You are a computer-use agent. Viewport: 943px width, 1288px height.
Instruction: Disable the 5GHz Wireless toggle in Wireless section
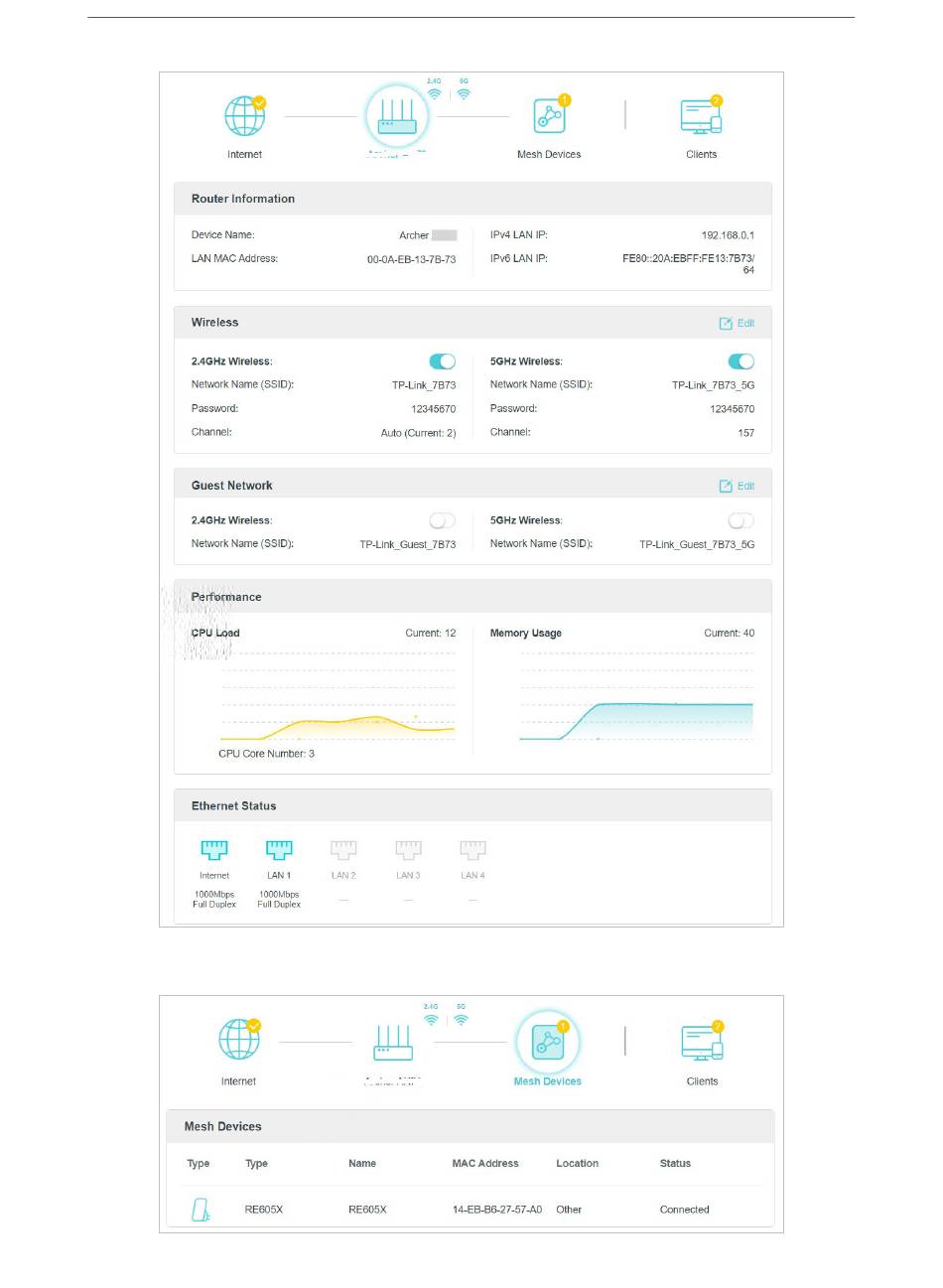pos(741,361)
